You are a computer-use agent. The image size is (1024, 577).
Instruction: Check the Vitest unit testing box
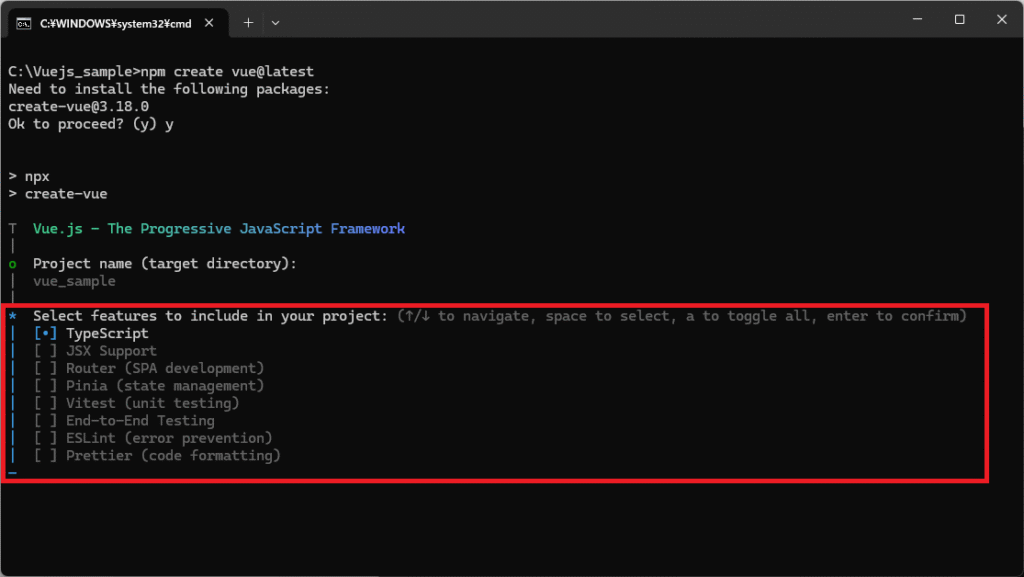46,403
